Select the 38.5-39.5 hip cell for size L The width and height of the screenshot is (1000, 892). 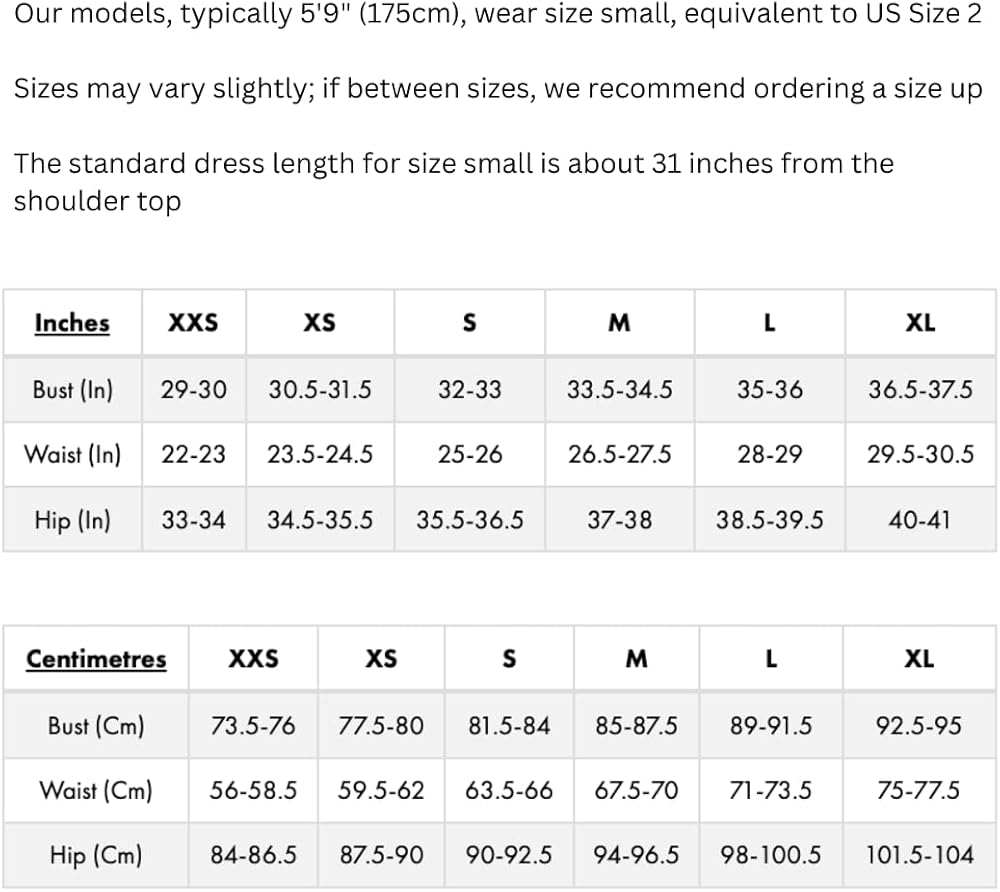point(769,520)
